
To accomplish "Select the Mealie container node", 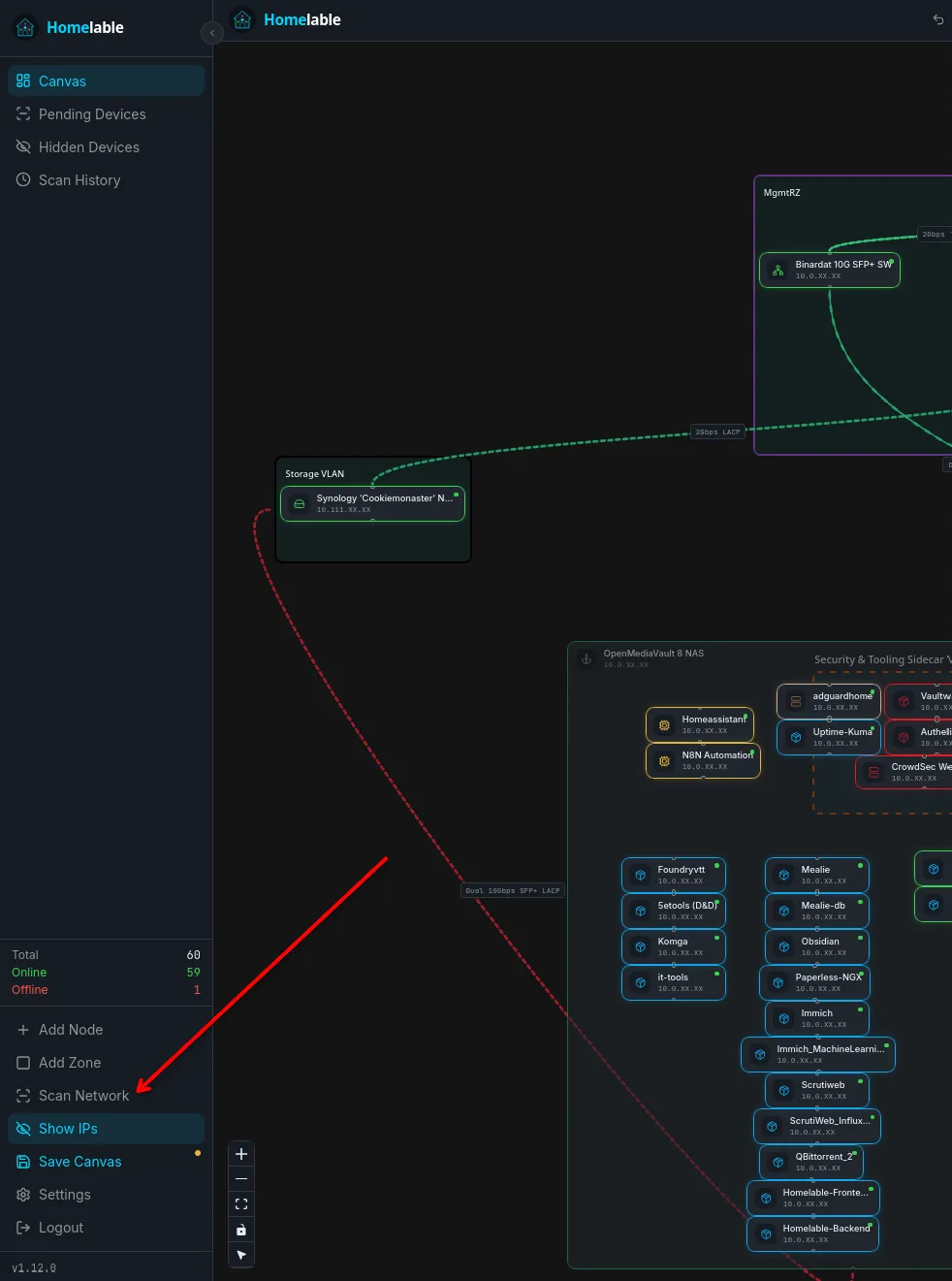I will (x=817, y=875).
